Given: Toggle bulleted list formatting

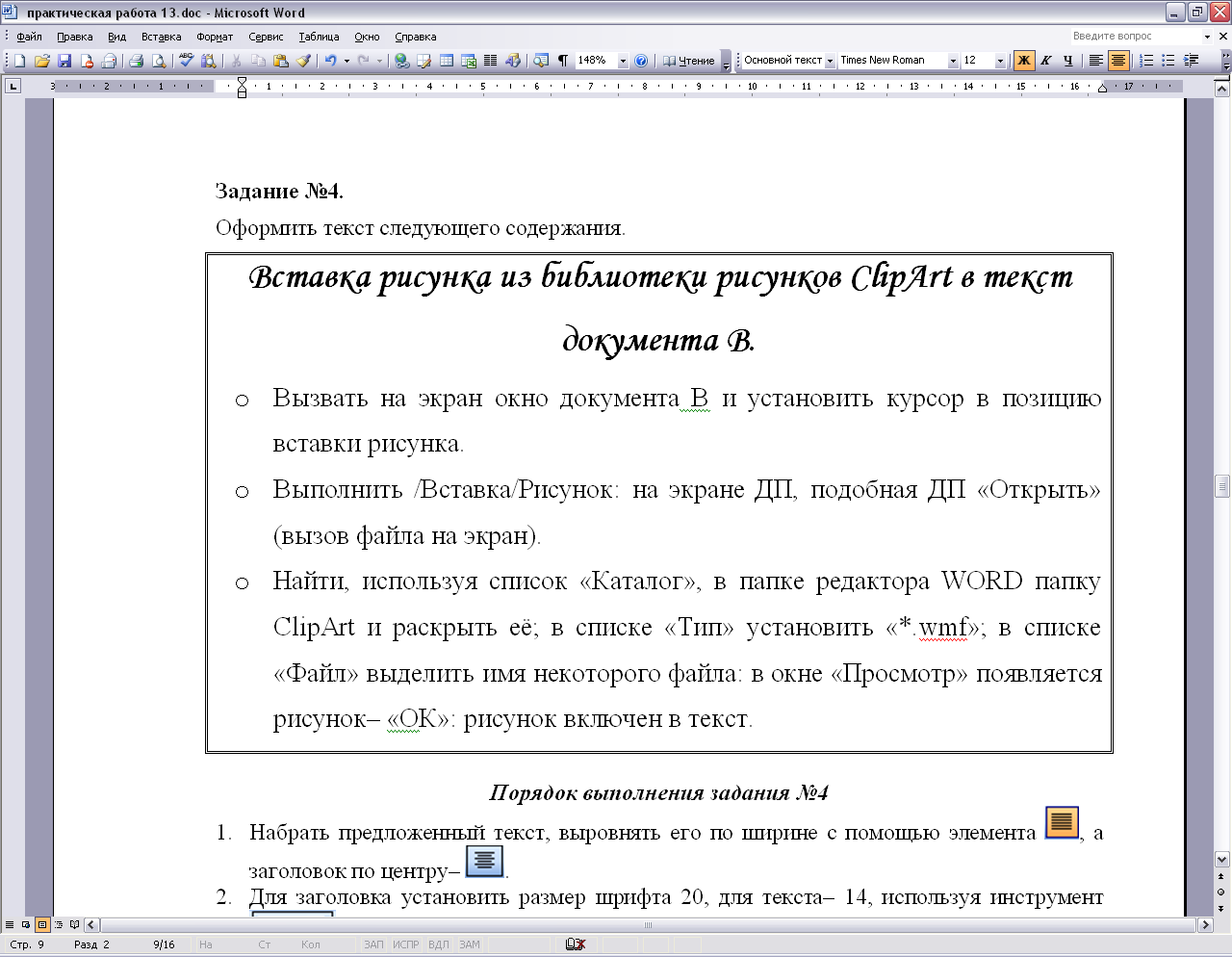Looking at the screenshot, I should point(1168,61).
